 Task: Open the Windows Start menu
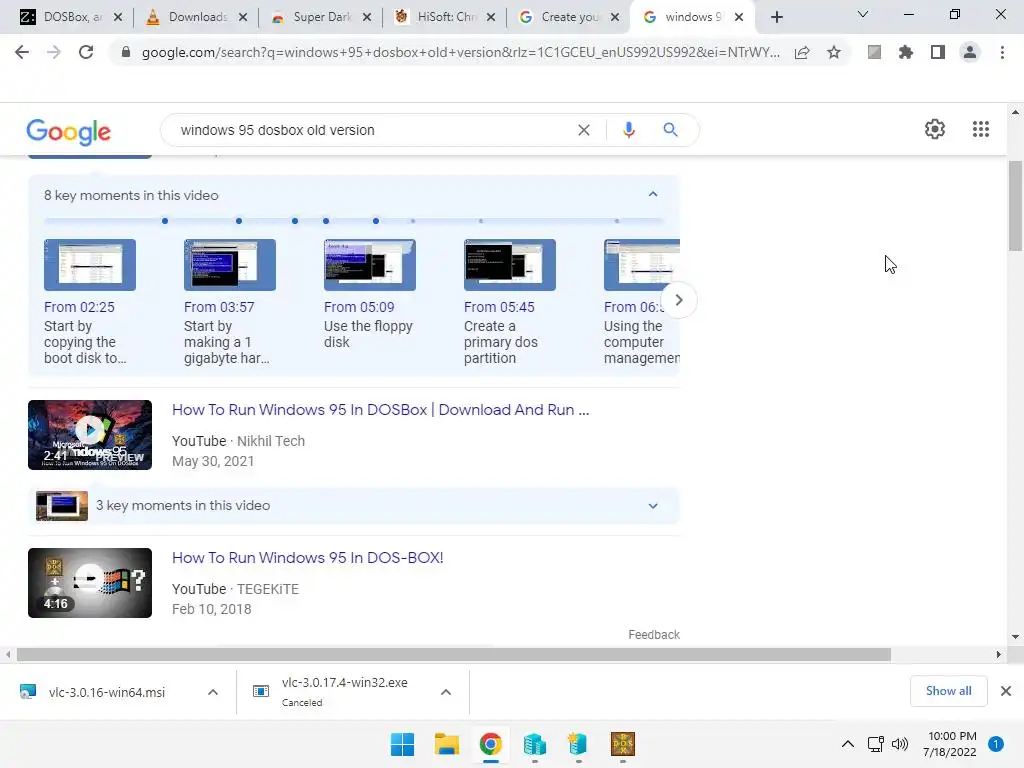point(402,744)
